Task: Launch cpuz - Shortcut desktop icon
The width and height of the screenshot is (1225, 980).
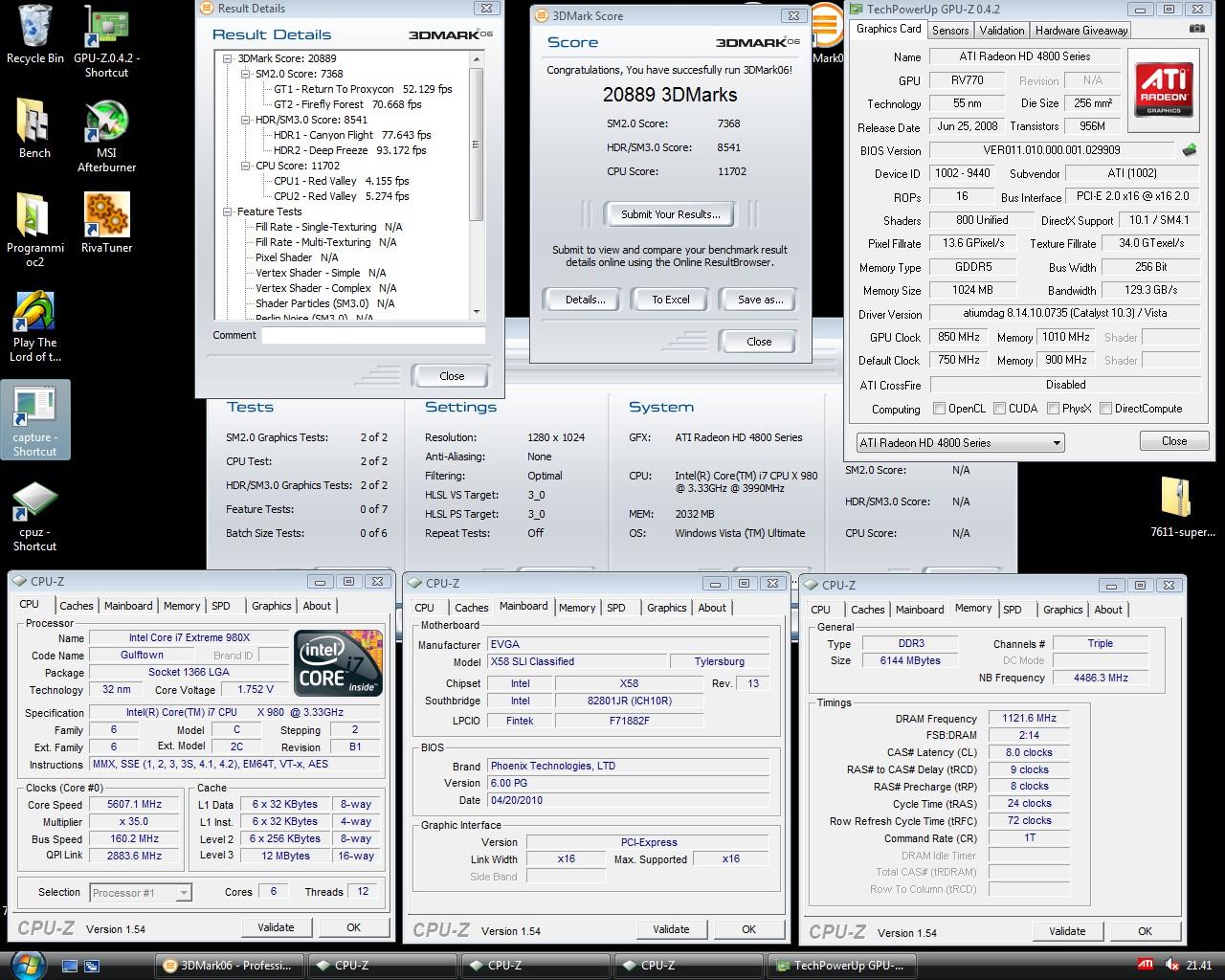Action: pos(34,517)
